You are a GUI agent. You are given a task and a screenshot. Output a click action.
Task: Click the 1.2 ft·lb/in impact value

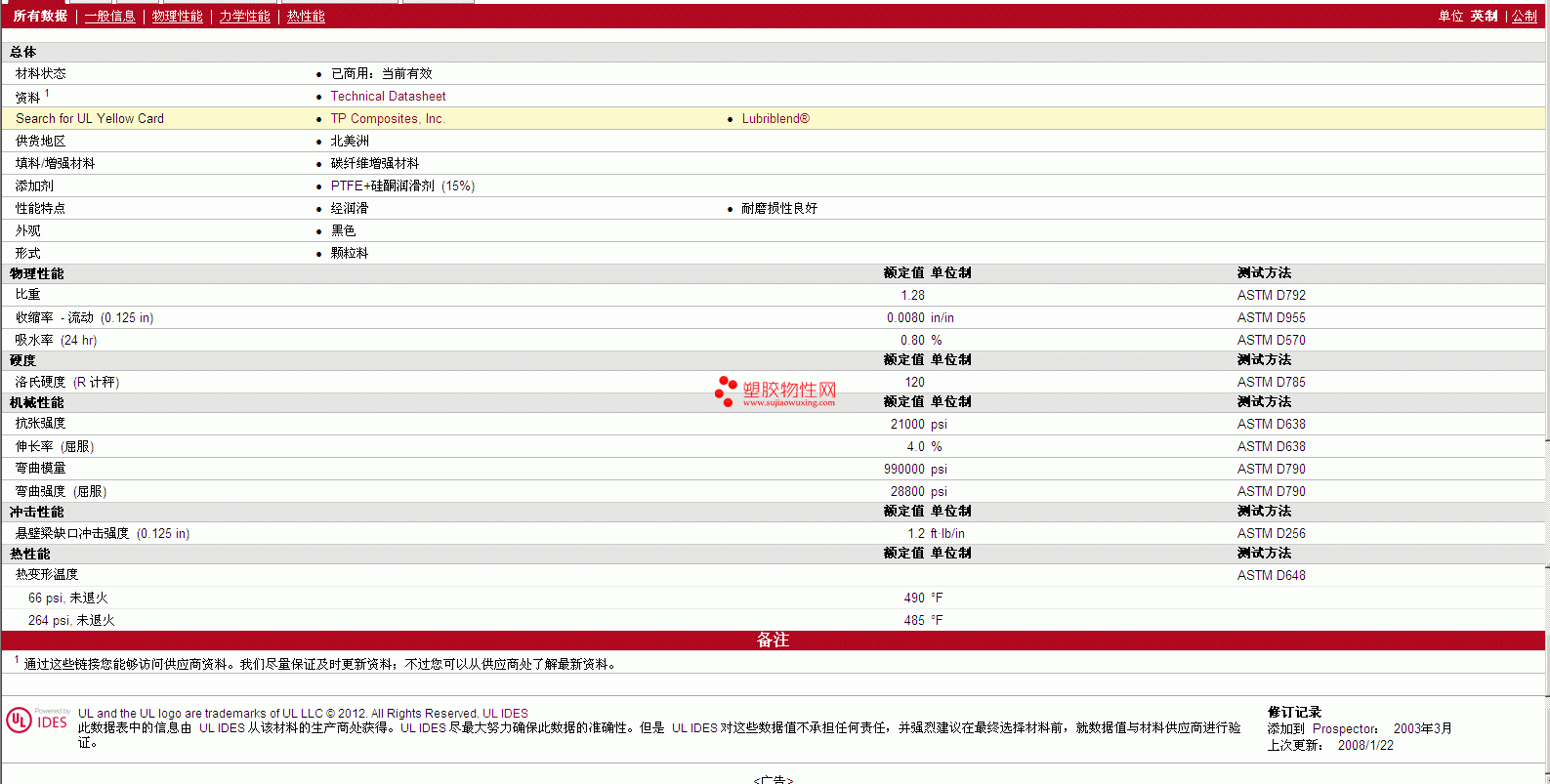click(936, 534)
